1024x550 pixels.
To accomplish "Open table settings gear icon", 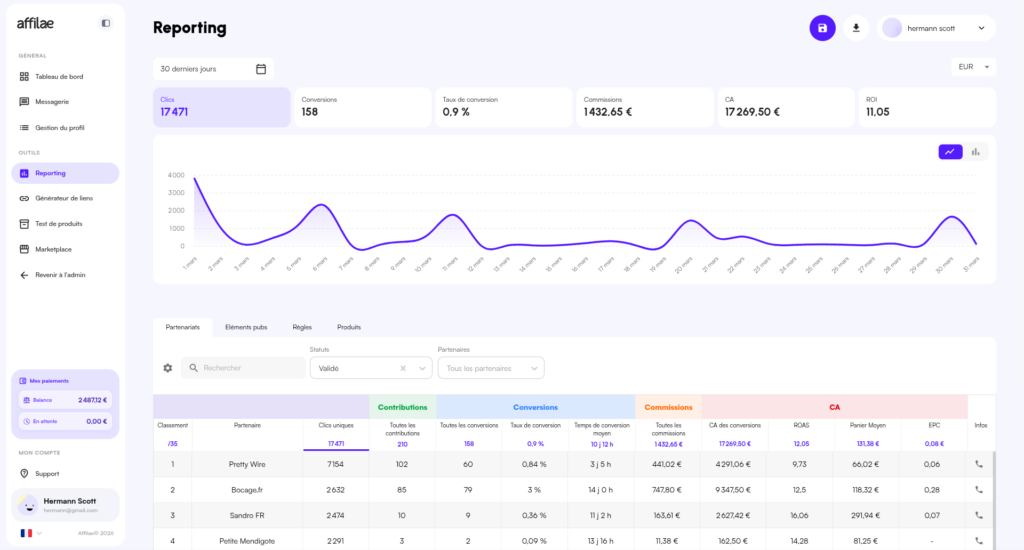I will (x=168, y=368).
